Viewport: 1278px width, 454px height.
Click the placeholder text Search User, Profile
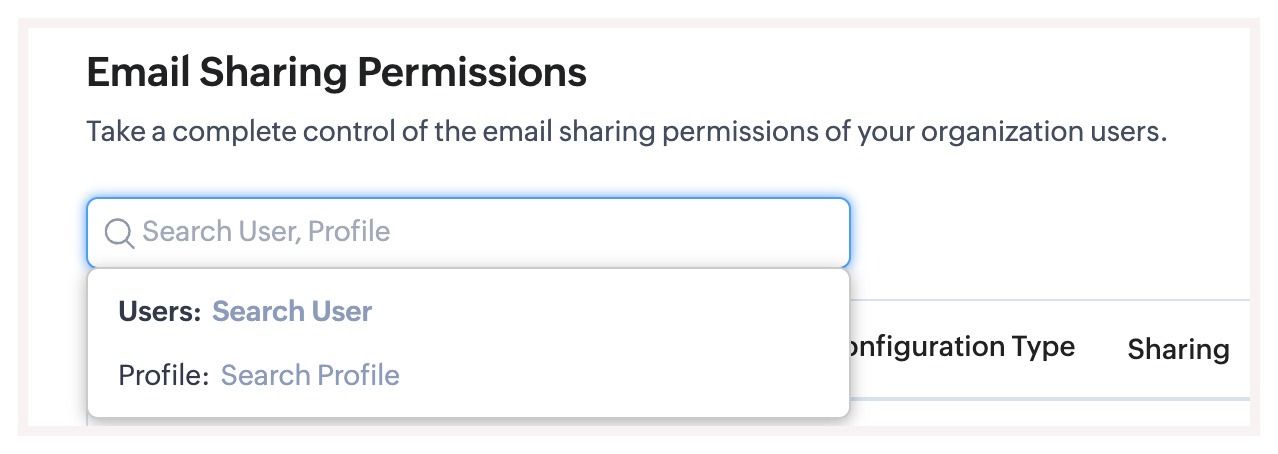[x=266, y=232]
